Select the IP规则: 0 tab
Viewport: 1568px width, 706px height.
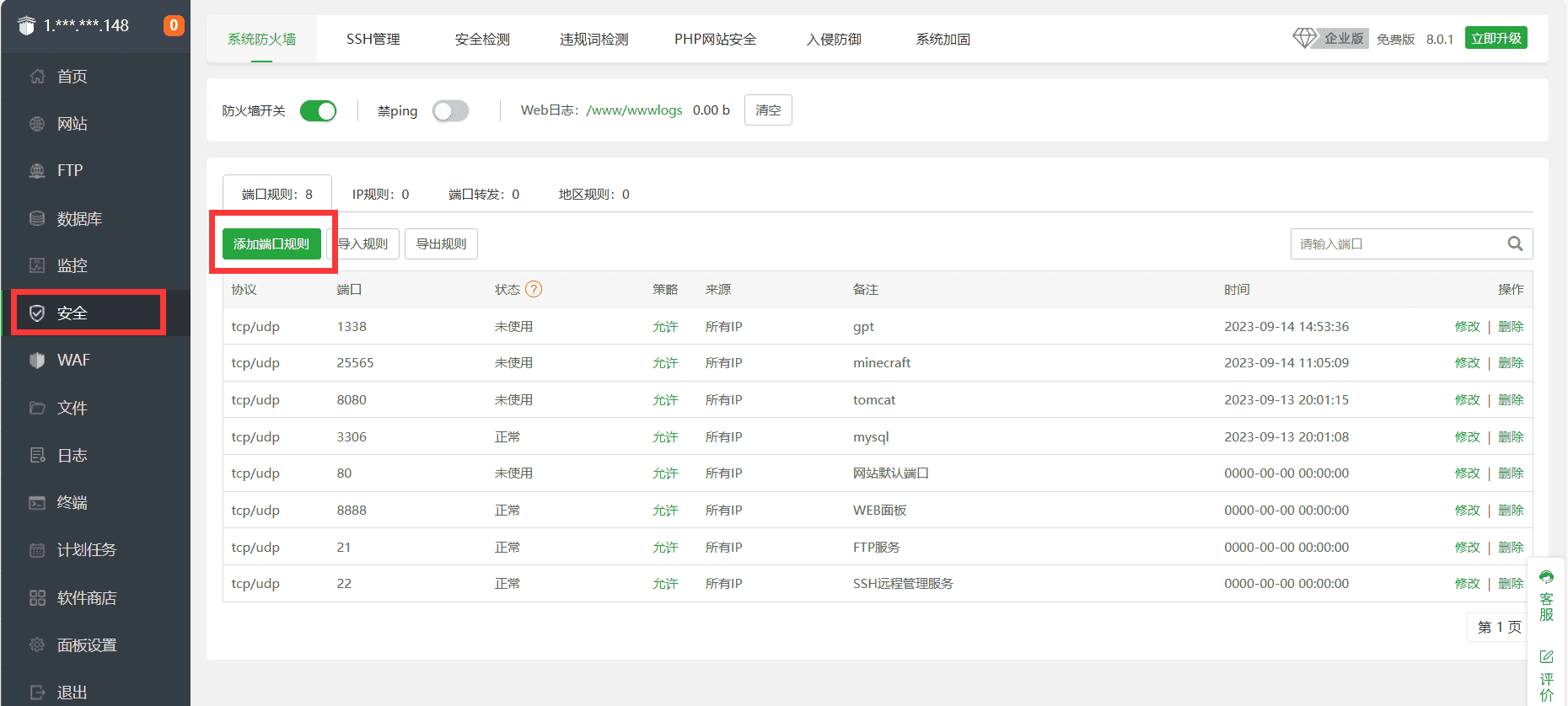[381, 194]
